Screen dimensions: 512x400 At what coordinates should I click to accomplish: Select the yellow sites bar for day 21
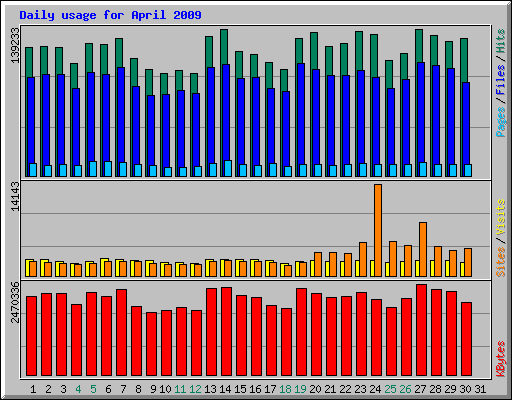coord(327,269)
